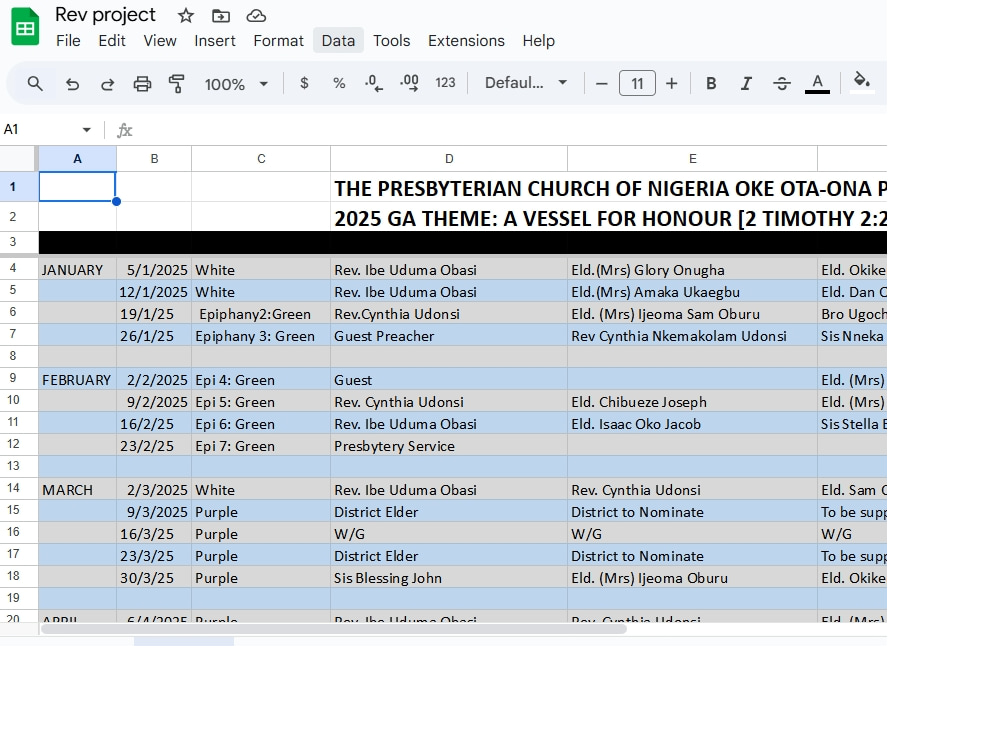
Task: Select the FEBRUARY cell
Action: pos(77,379)
